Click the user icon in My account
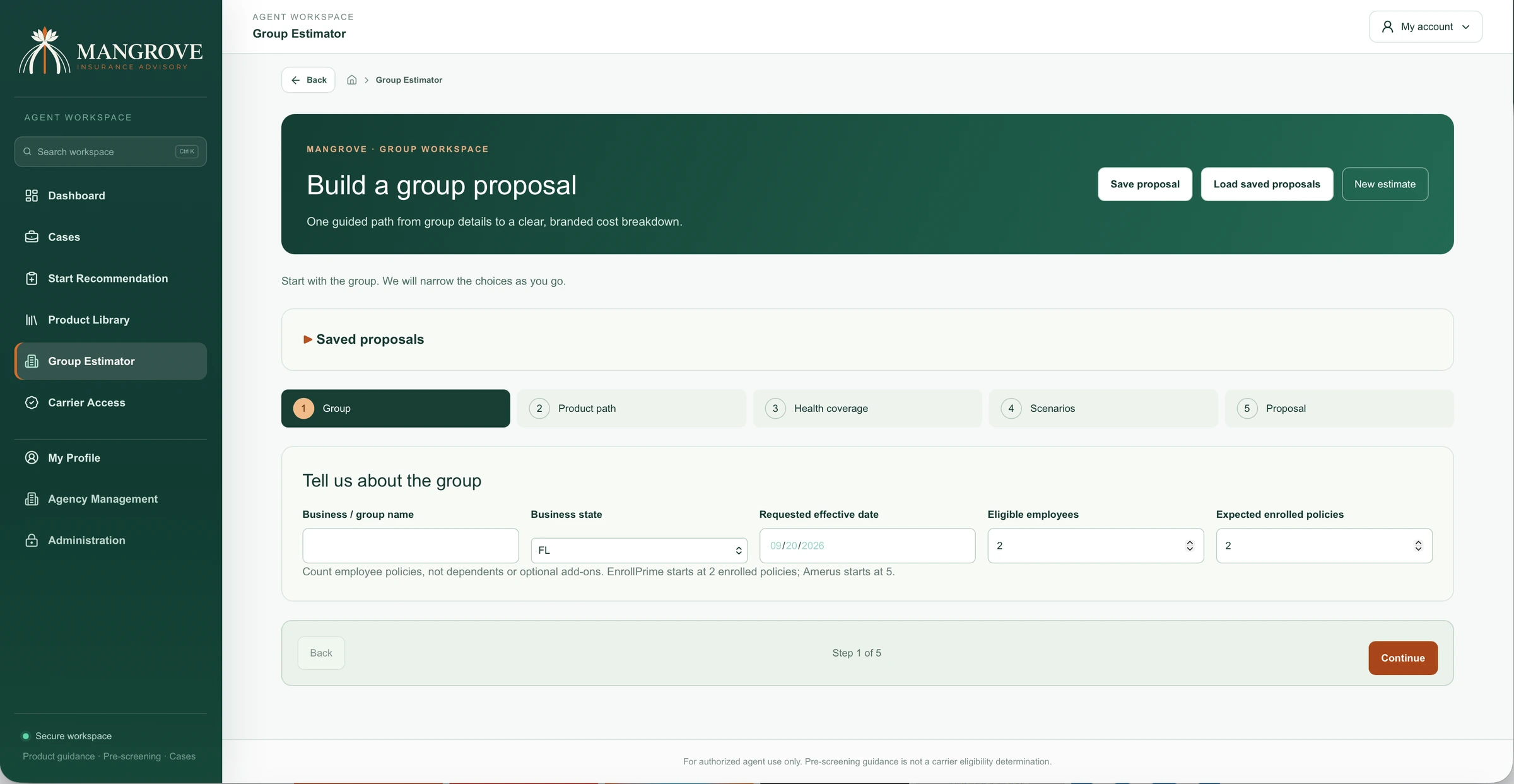 pos(1387,26)
